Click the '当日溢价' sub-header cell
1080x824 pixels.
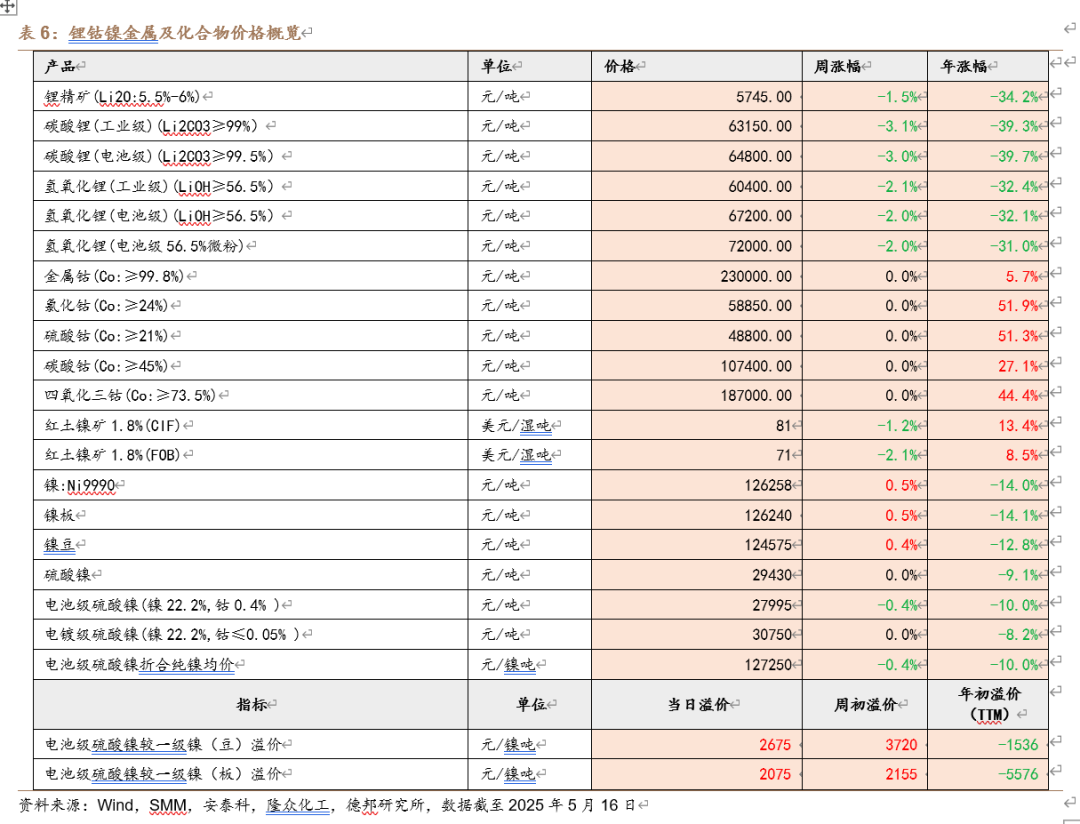[x=697, y=705]
